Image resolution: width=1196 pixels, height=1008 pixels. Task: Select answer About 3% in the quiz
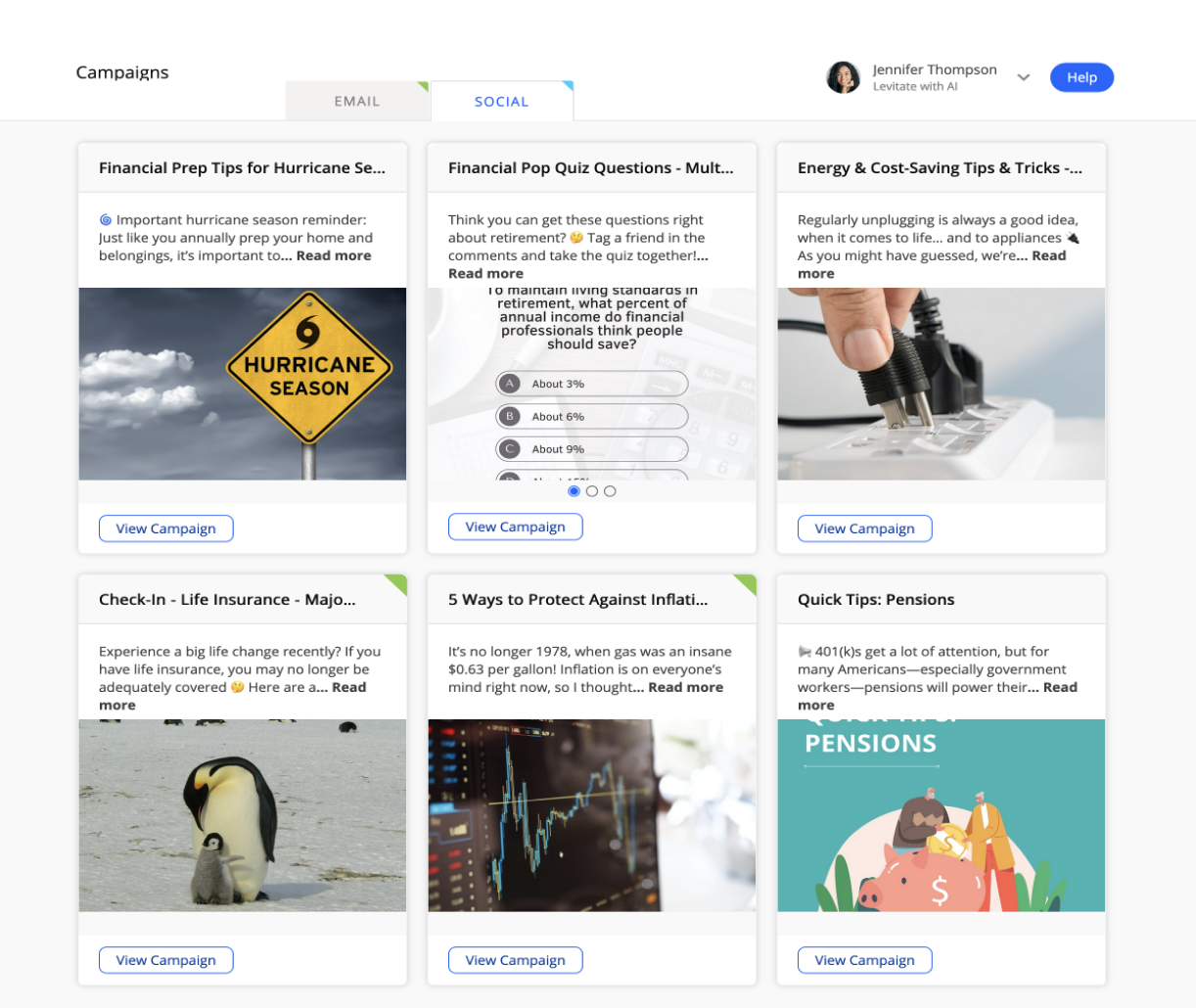pos(591,384)
